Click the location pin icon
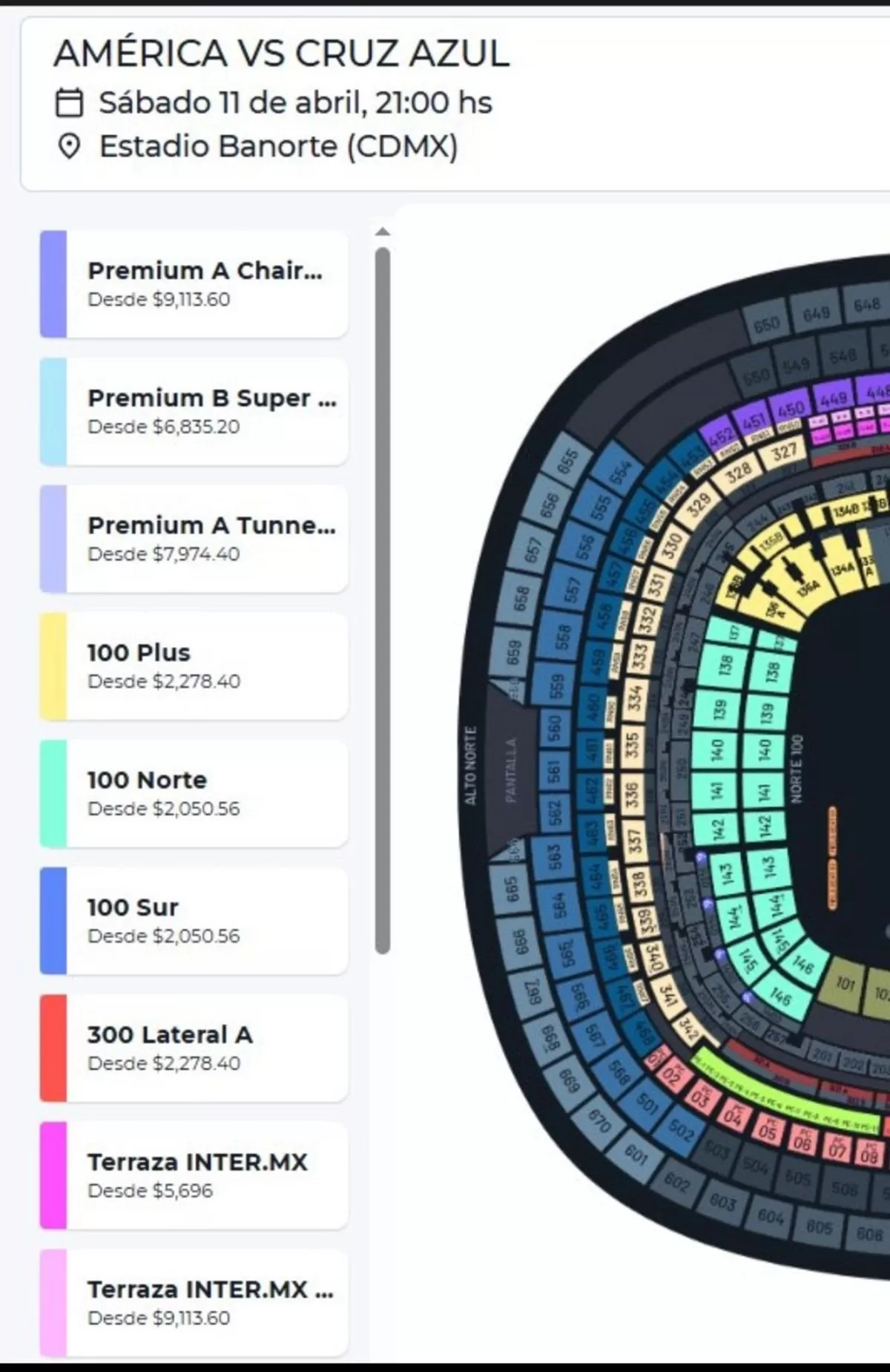This screenshot has height=1372, width=890. 69,146
